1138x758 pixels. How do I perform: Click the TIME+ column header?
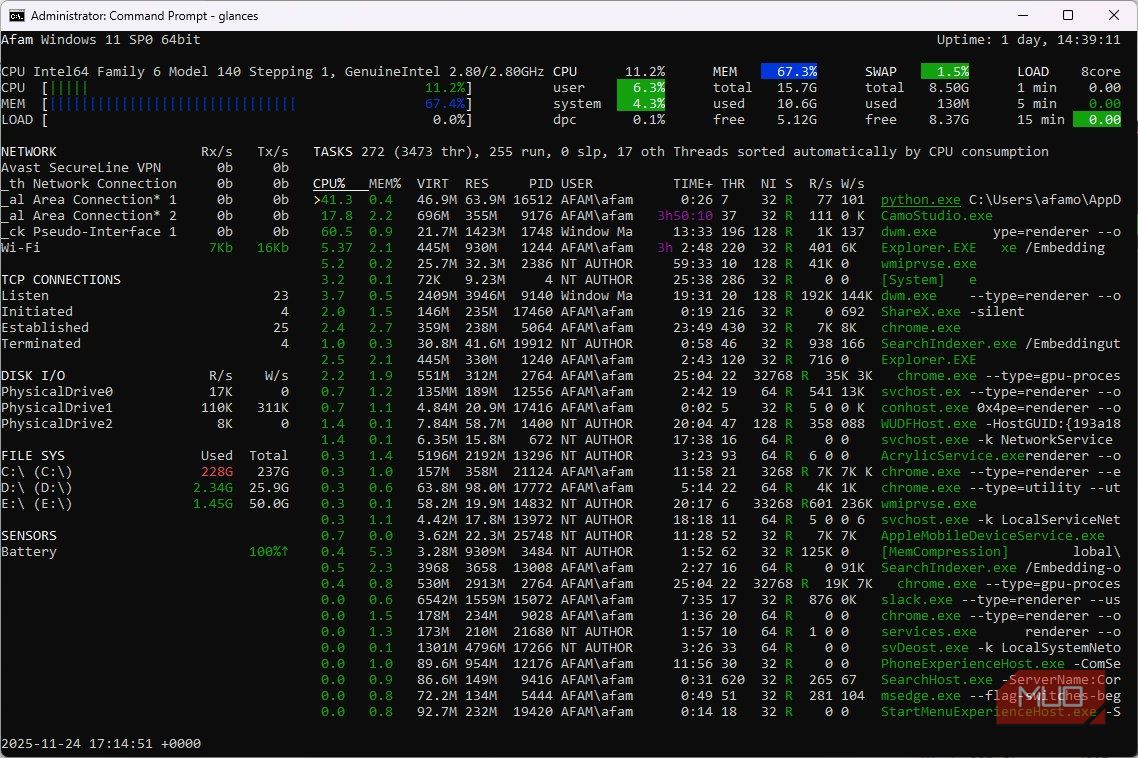[692, 184]
